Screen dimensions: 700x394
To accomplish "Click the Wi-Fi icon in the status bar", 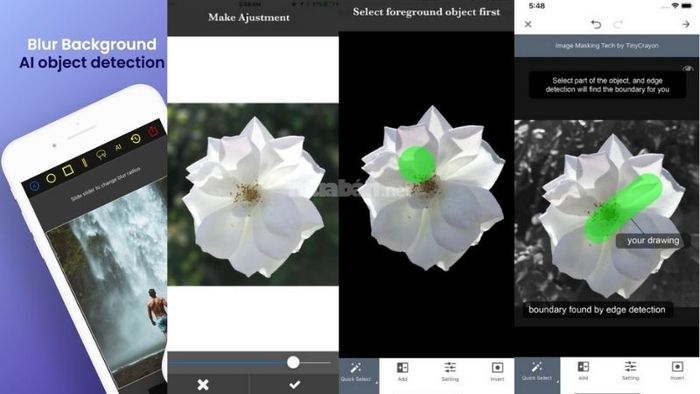I will tap(675, 5).
